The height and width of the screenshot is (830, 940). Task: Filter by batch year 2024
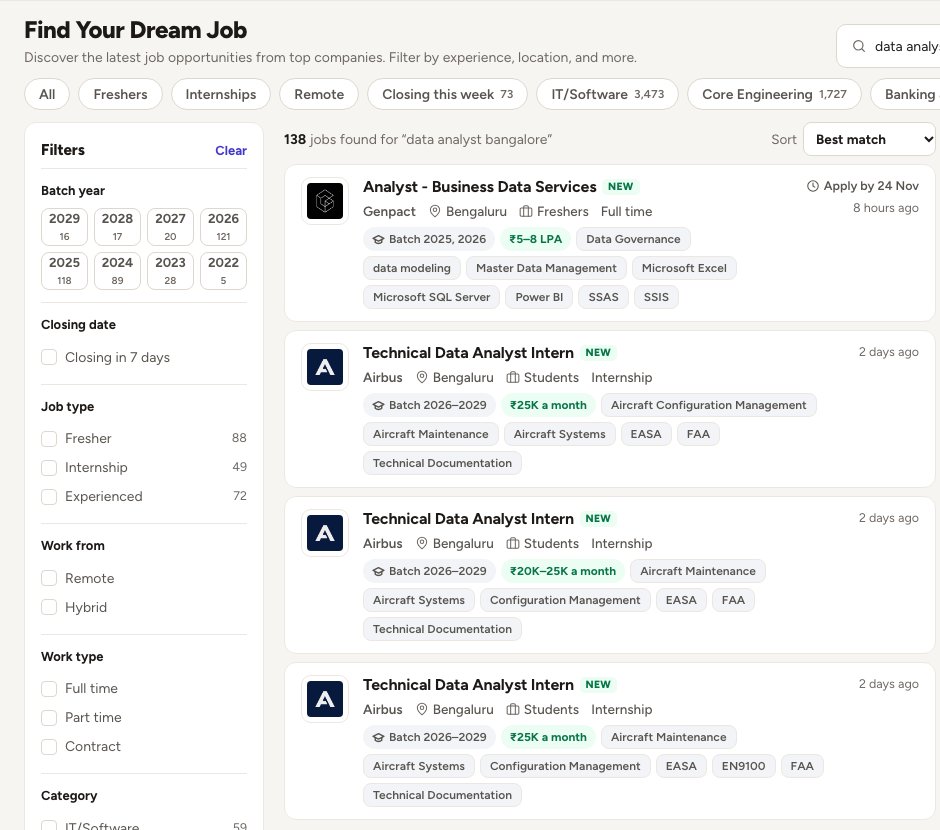click(118, 270)
